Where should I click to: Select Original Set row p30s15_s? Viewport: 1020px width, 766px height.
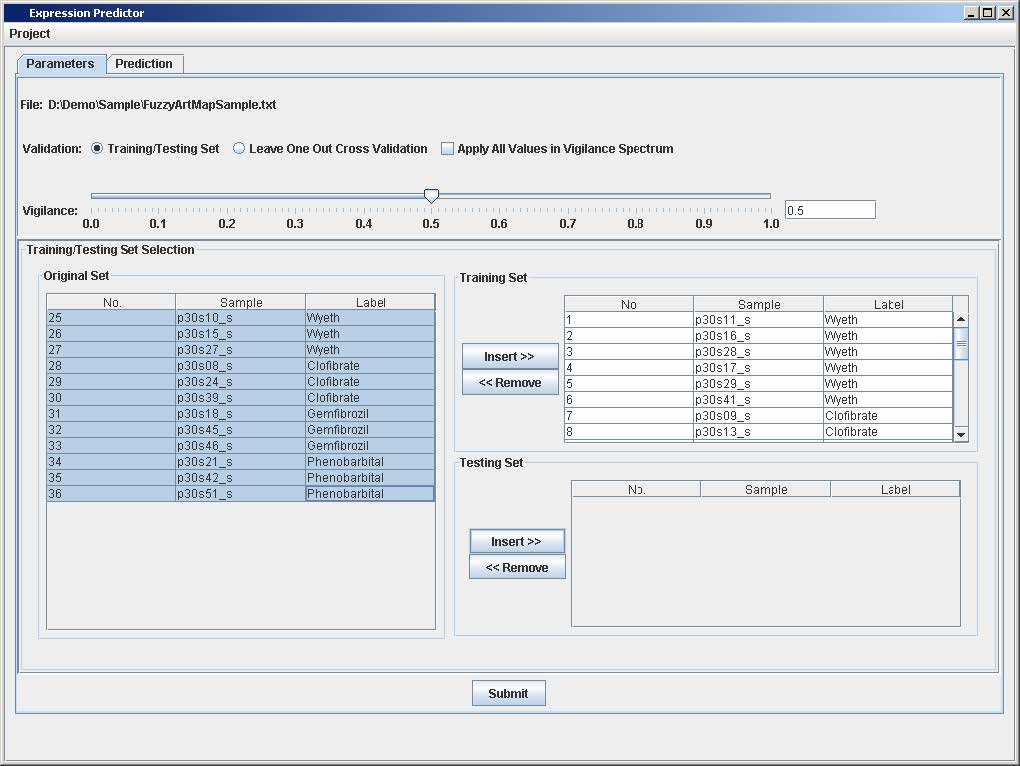click(241, 334)
